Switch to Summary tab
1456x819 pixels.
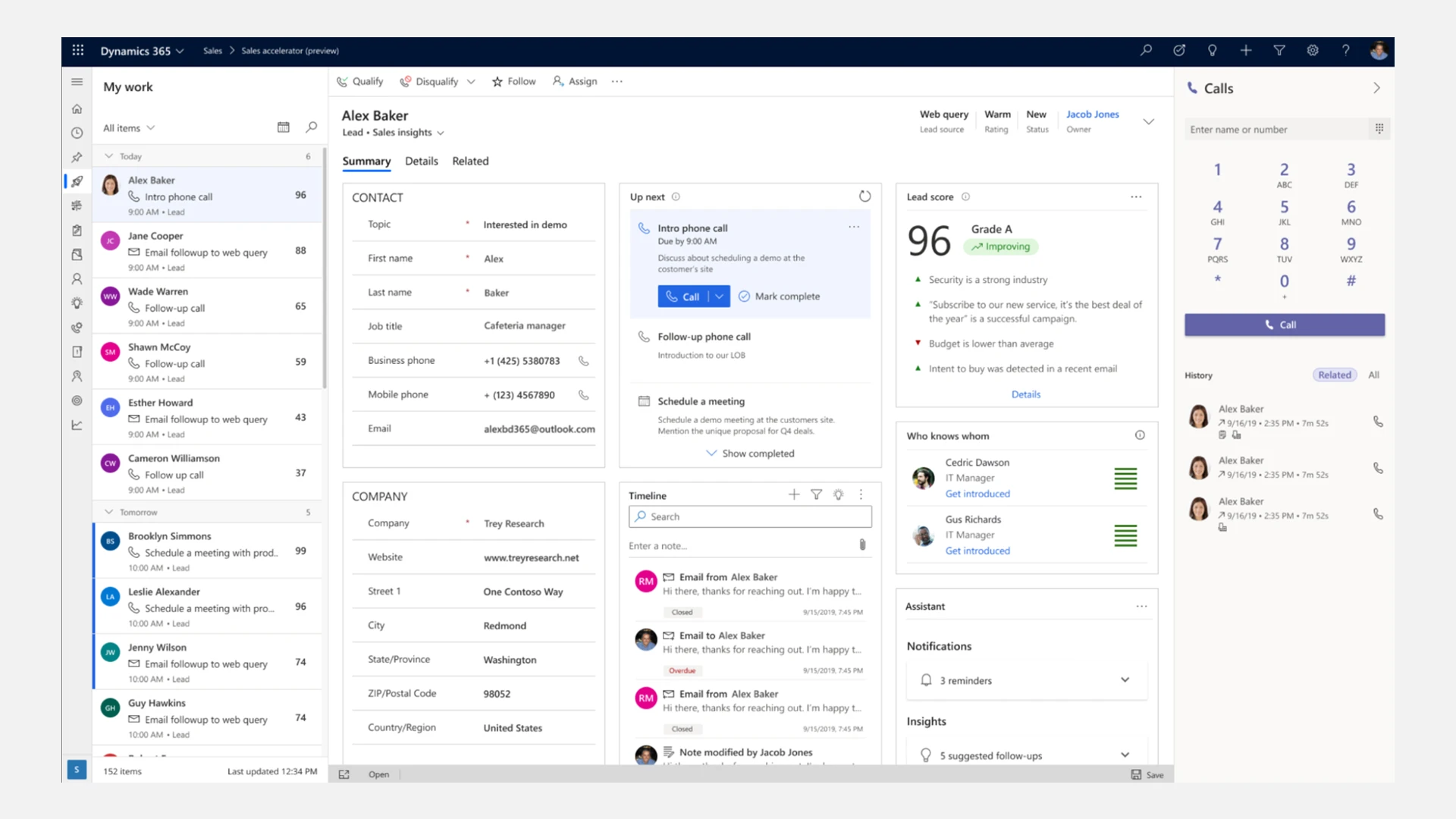[366, 161]
